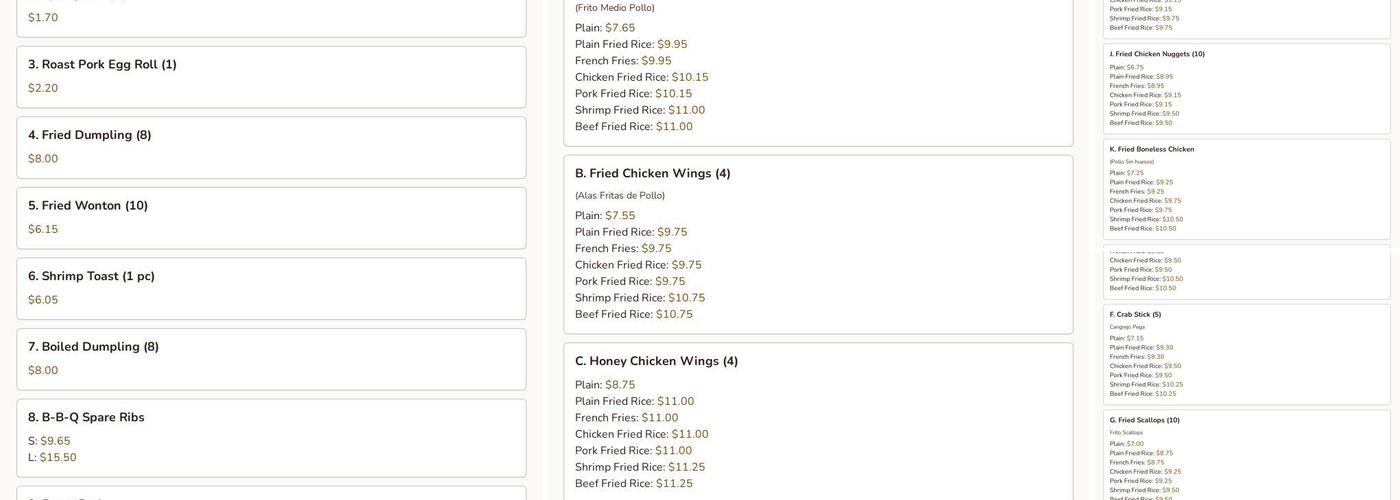Click the $6.15 price under Fried Wonton
Image resolution: width=1400 pixels, height=500 pixels.
point(43,230)
